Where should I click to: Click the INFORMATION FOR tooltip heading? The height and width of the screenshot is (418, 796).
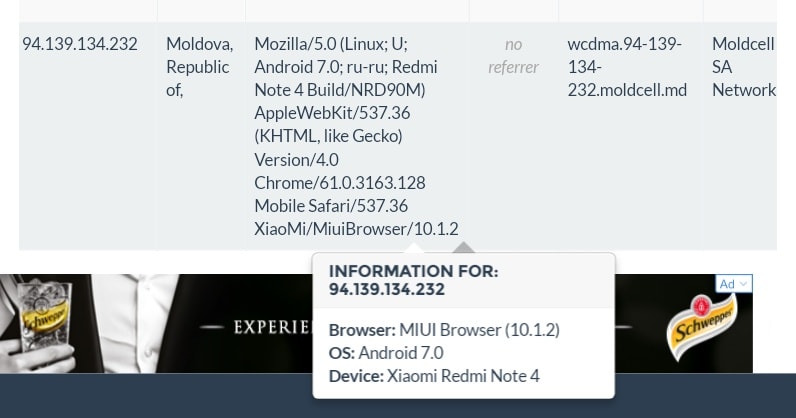click(x=413, y=271)
